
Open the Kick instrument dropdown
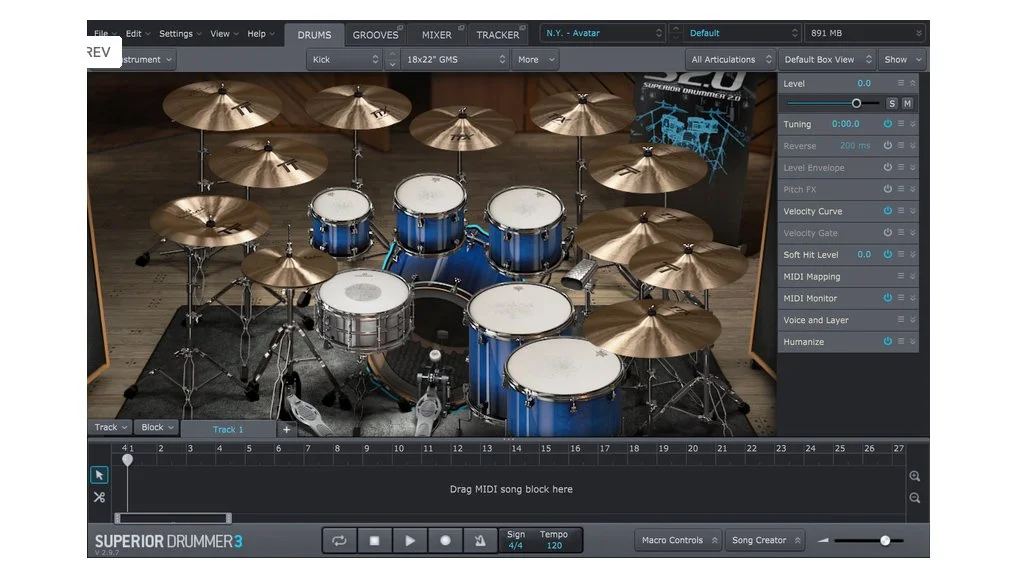pos(345,60)
